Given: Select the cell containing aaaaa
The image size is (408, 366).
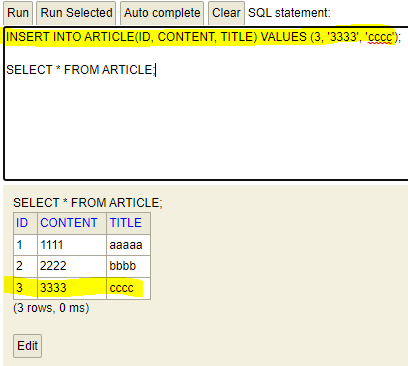Looking at the screenshot, I should (x=128, y=245).
